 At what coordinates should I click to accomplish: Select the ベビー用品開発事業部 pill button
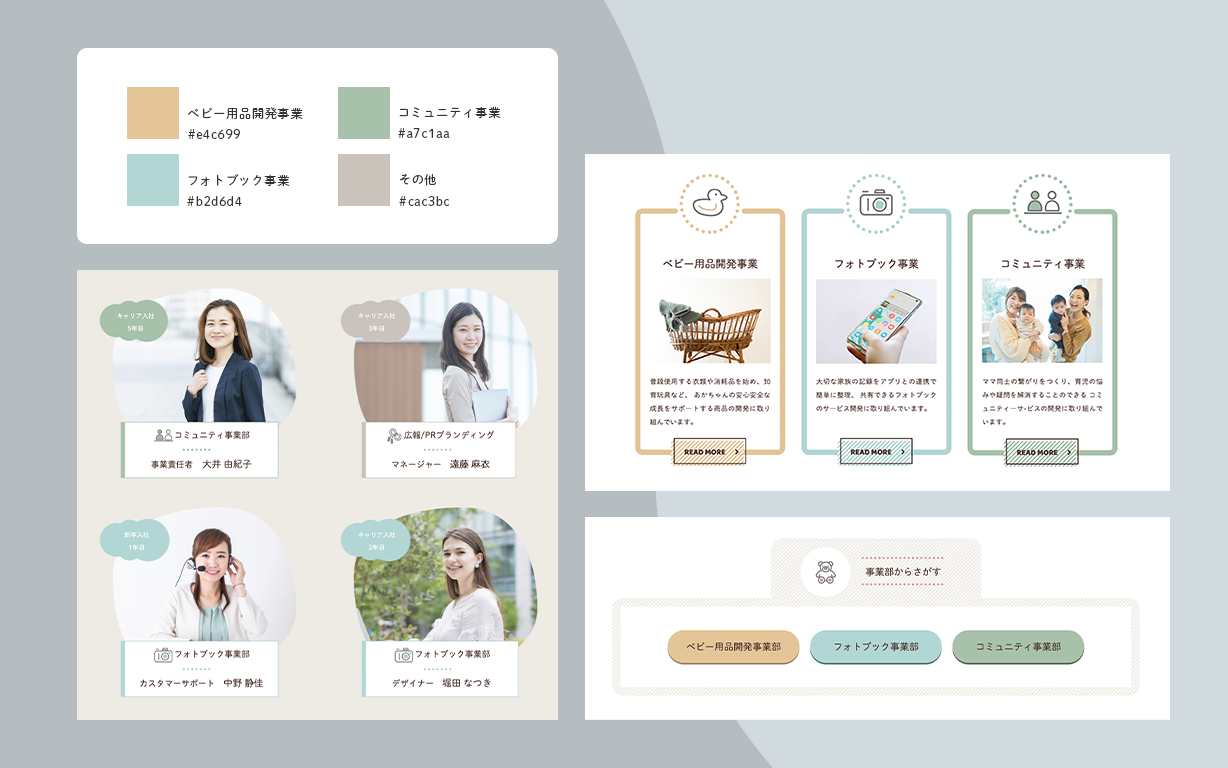click(733, 647)
